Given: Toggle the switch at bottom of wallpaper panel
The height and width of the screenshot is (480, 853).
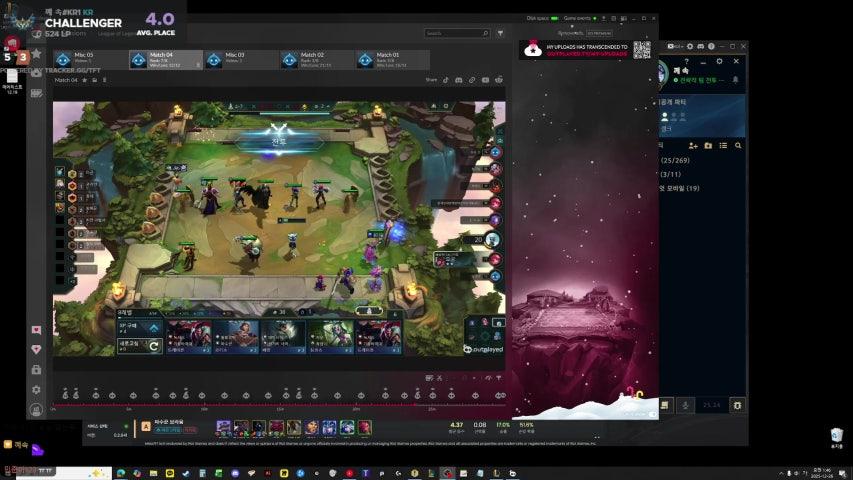Looking at the screenshot, I should tap(652, 414).
